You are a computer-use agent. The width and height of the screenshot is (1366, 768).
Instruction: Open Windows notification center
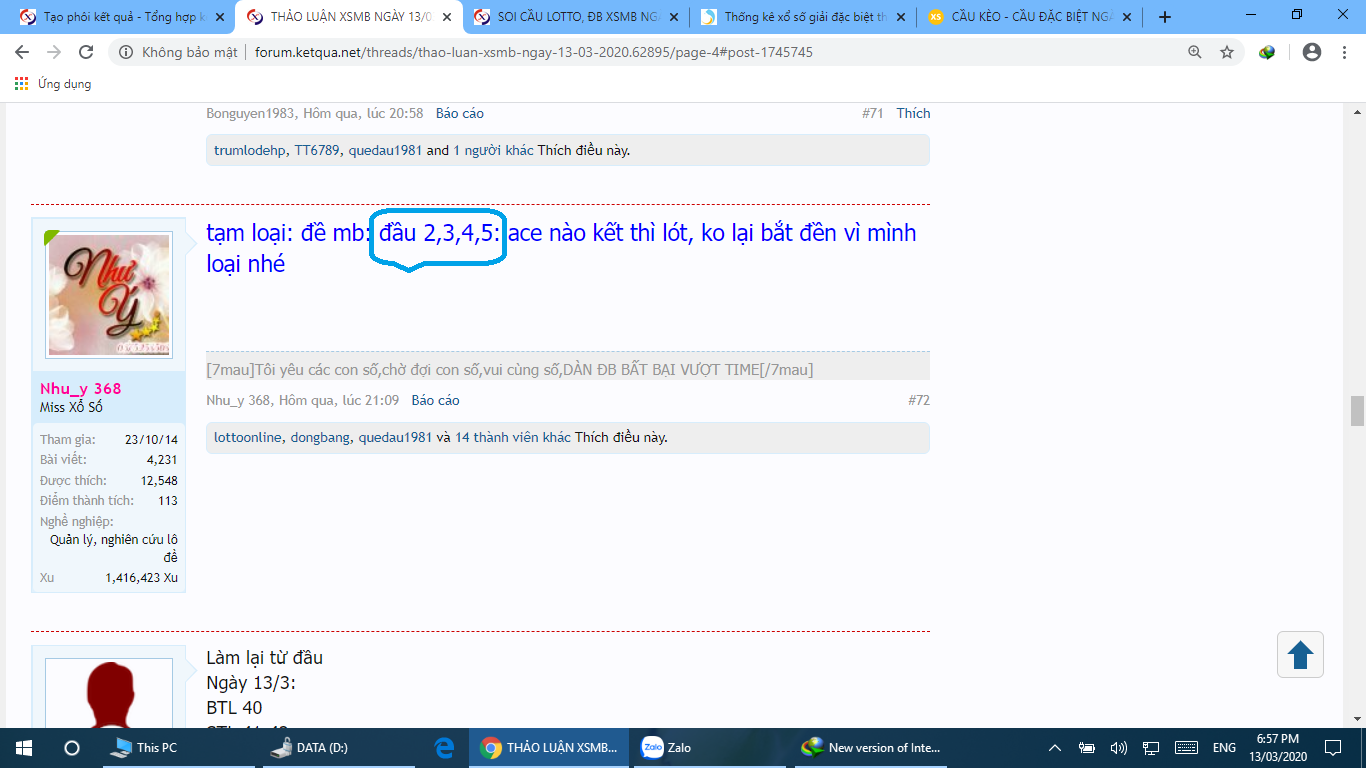[1333, 747]
